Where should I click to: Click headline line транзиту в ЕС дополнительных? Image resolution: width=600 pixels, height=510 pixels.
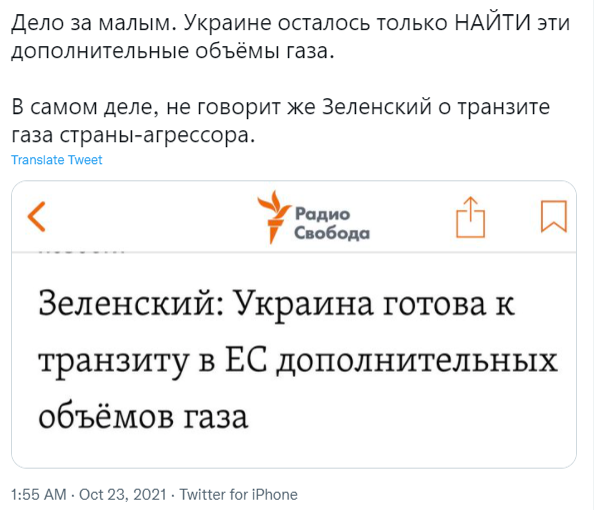pyautogui.click(x=298, y=361)
